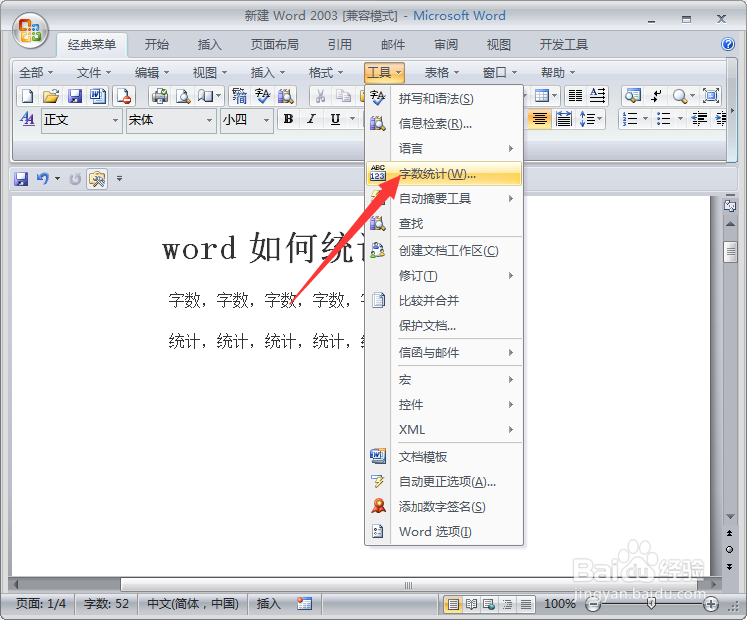Choose 保护文档 from the menu
The width and height of the screenshot is (747, 620).
pyautogui.click(x=444, y=326)
